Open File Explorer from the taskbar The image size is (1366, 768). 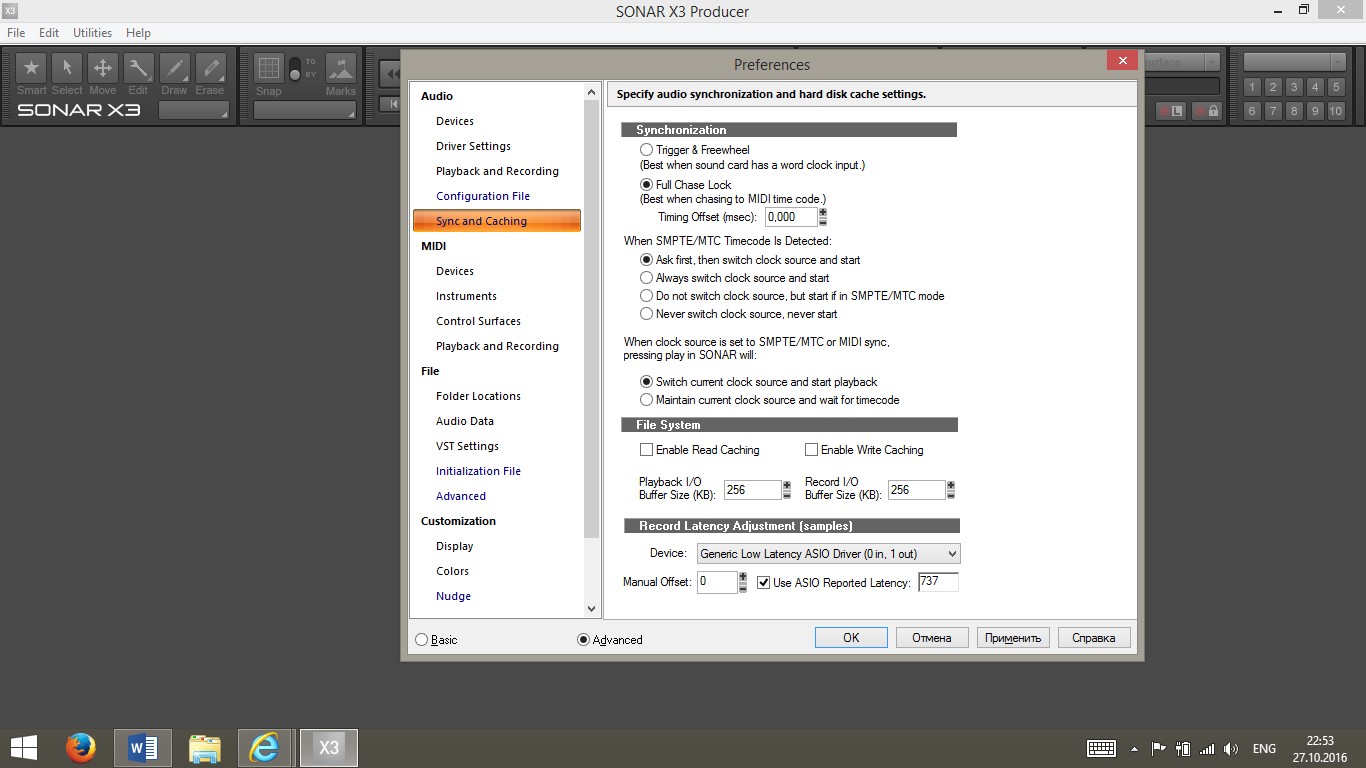point(204,747)
